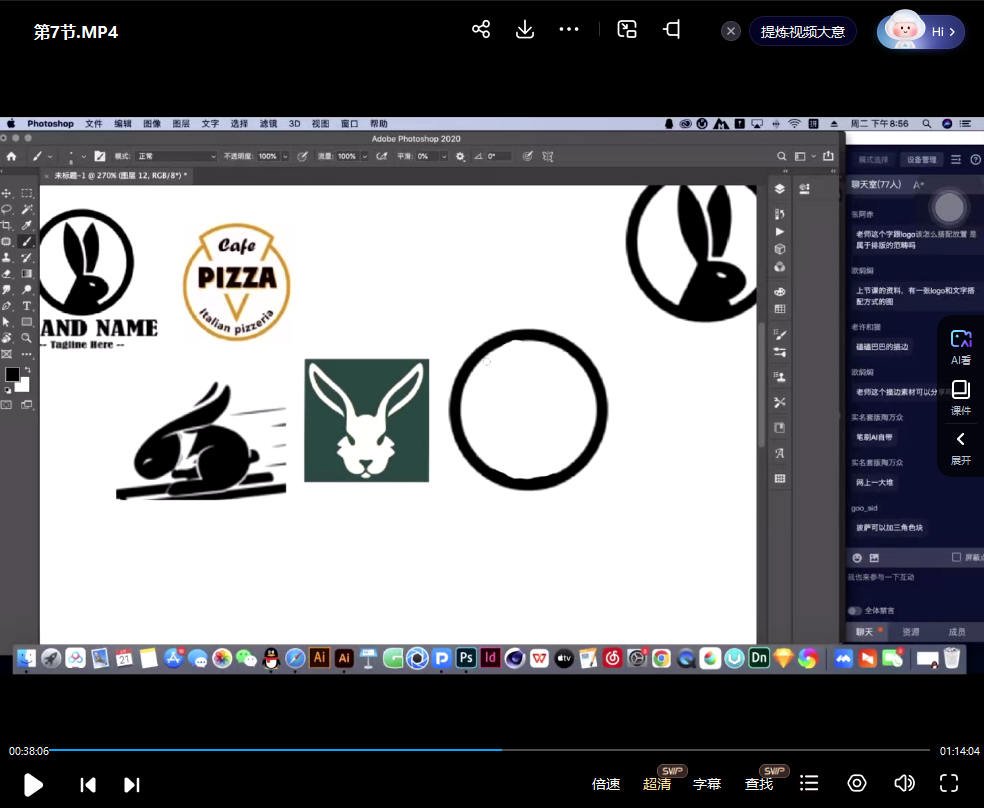984x808 pixels.
Task: Open the 课件 courseware panel
Action: (x=961, y=396)
